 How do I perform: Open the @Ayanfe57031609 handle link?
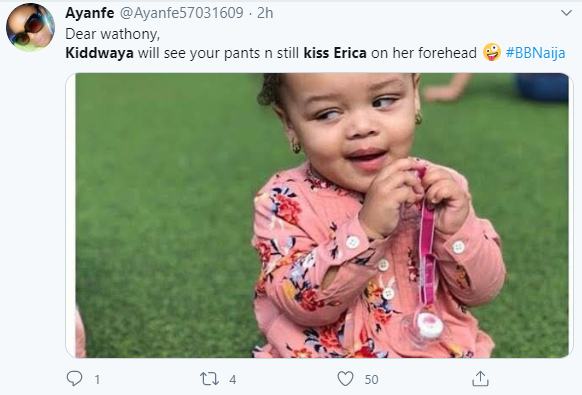tap(182, 13)
